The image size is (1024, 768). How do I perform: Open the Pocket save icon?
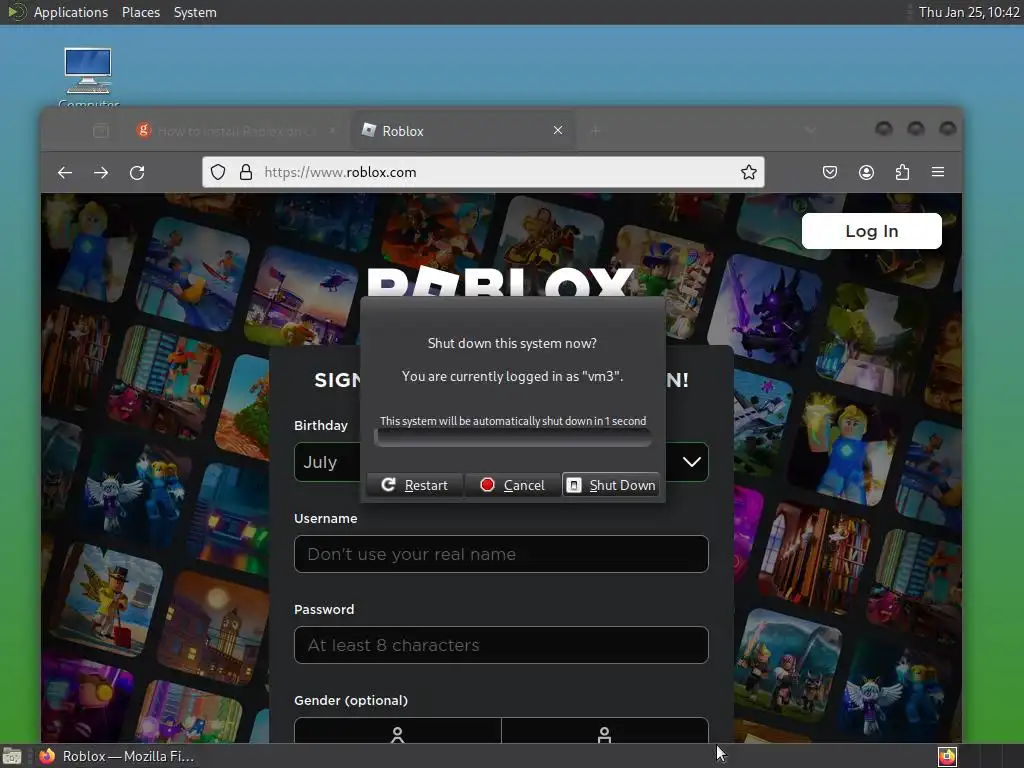pos(829,172)
